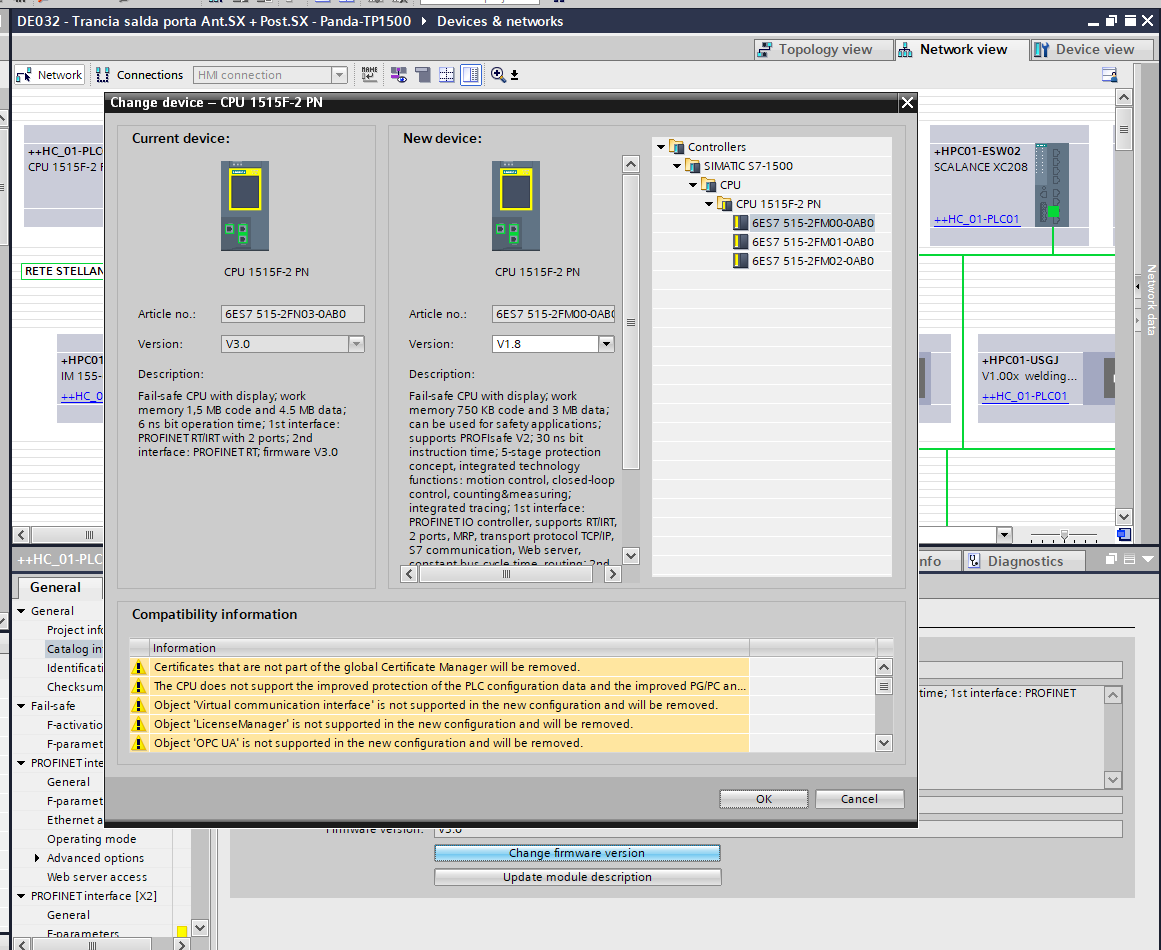Collapse the Controllers folder in catalog
Image resolution: width=1161 pixels, height=950 pixels.
coord(661,147)
